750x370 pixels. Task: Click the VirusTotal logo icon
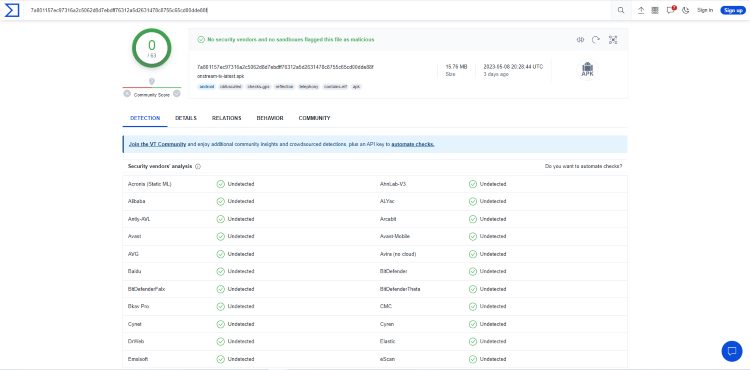pyautogui.click(x=11, y=10)
